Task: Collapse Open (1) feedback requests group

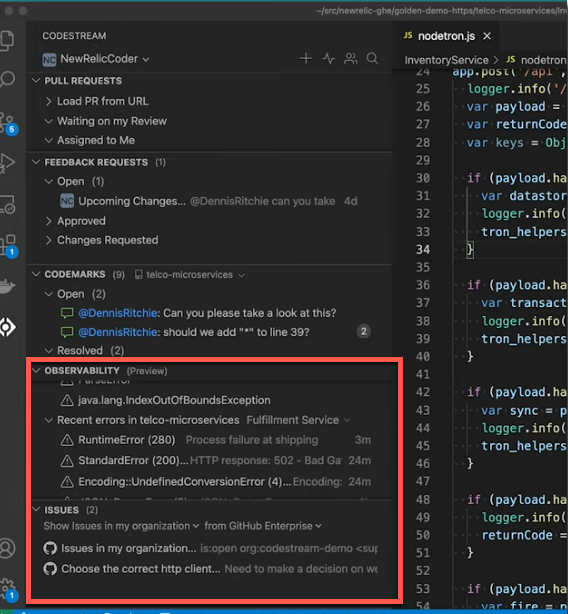Action: point(49,181)
